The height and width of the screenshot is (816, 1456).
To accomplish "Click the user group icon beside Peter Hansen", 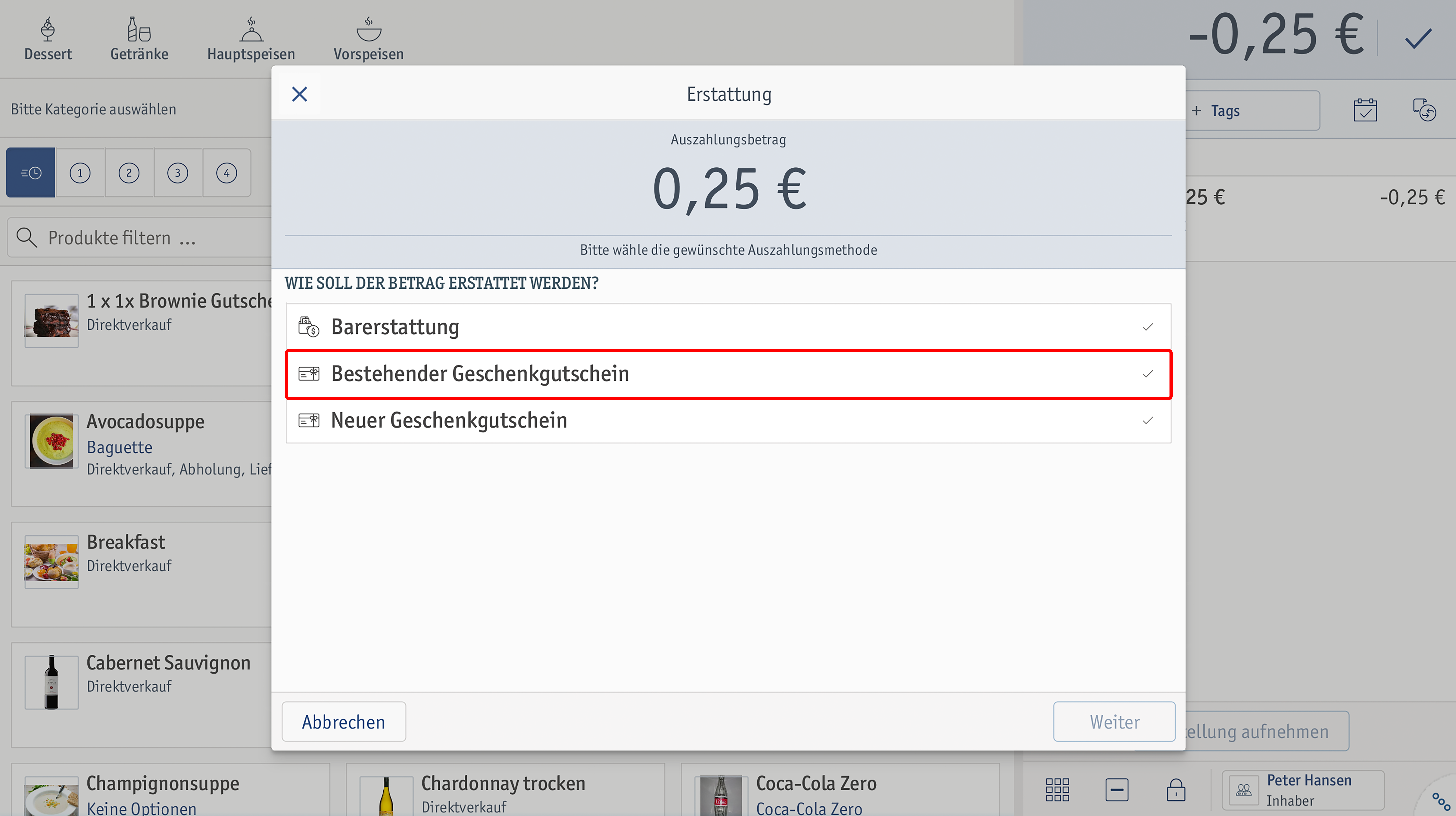I will [x=1244, y=790].
